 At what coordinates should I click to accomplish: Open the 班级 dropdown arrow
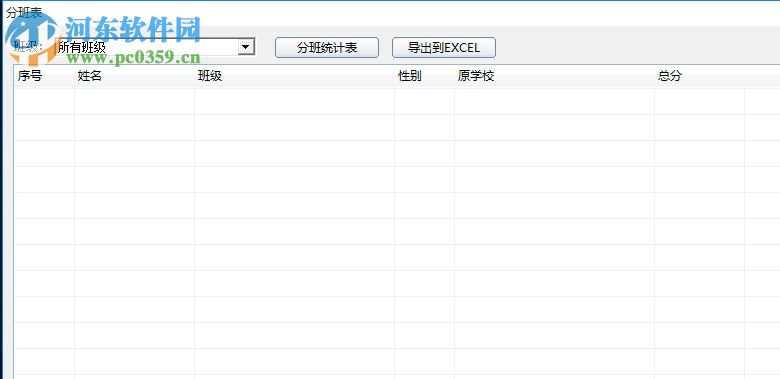245,47
